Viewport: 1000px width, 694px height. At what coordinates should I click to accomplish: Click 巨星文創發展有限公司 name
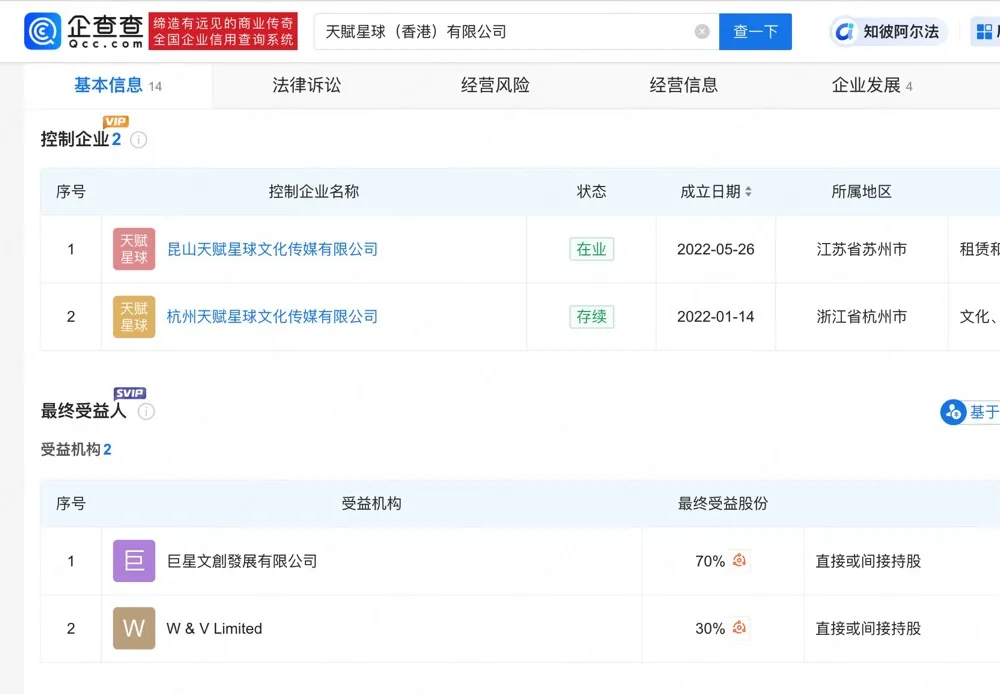(242, 561)
